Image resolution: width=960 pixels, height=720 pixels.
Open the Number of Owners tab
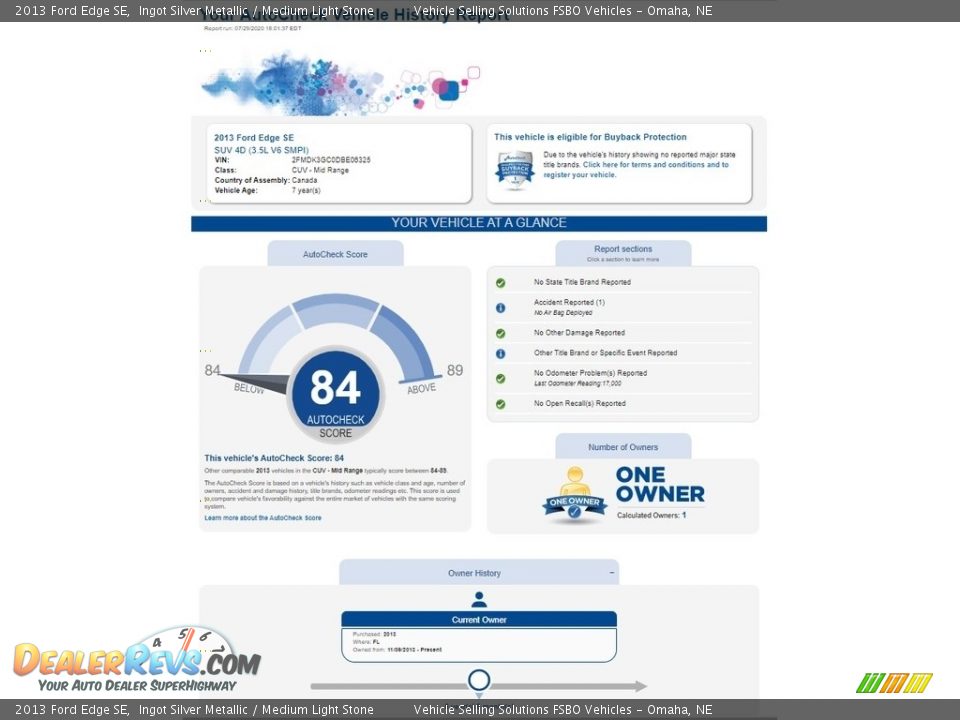point(623,446)
